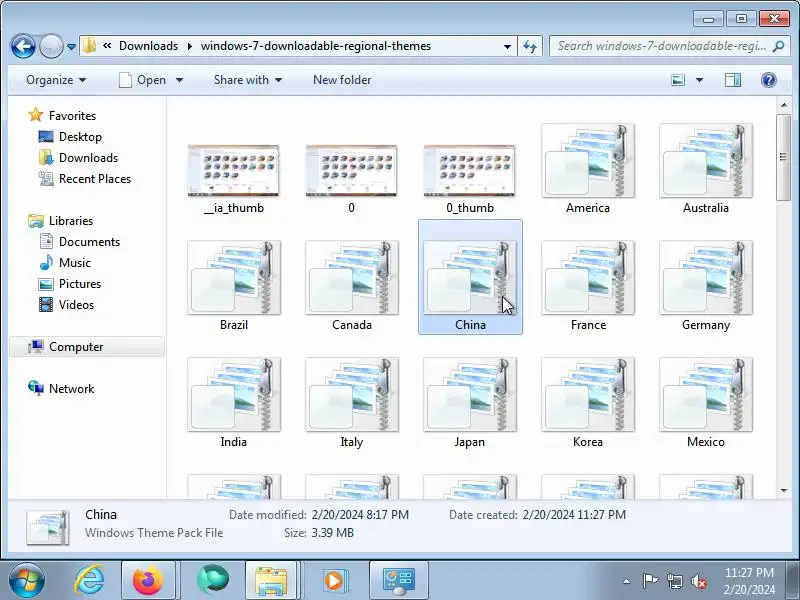Open Downloads in the Favorites list

(78, 158)
